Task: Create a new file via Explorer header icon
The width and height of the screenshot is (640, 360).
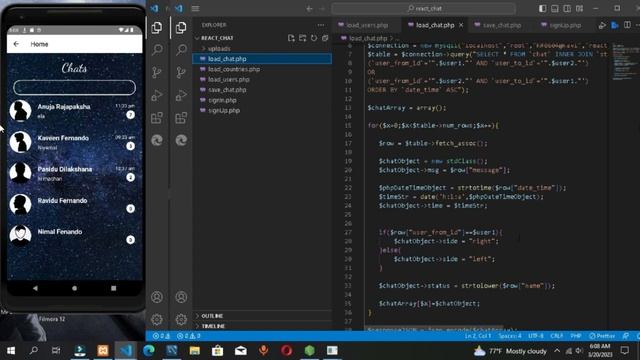Action: (291, 38)
